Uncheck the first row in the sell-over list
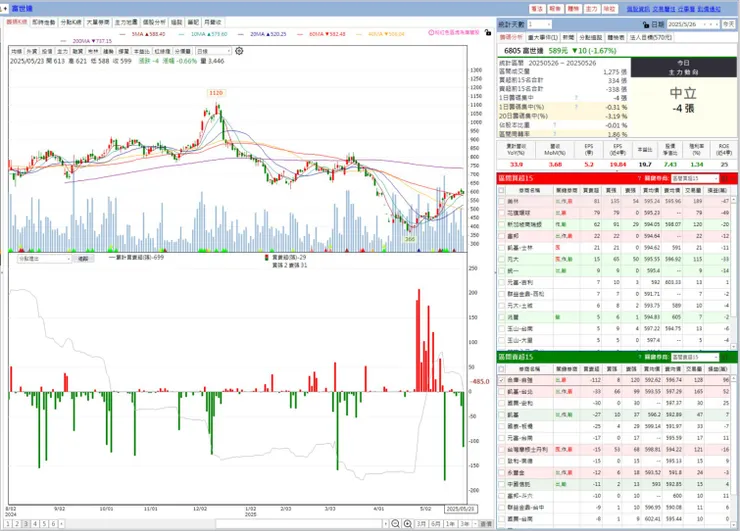Image resolution: width=740 pixels, height=531 pixels. pyautogui.click(x=501, y=380)
